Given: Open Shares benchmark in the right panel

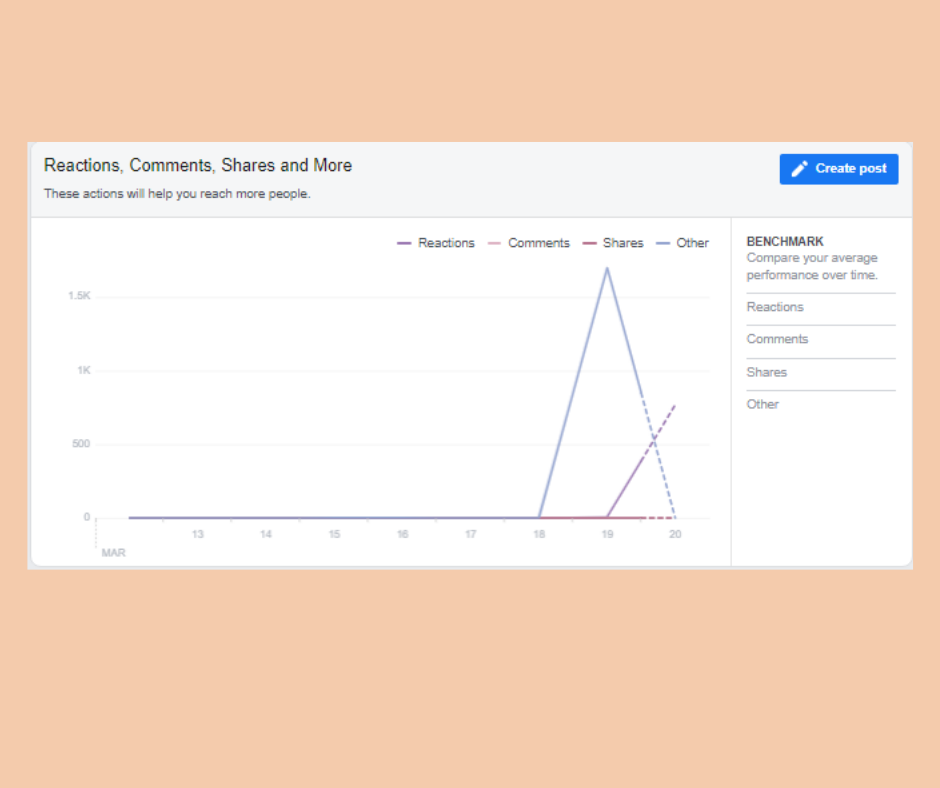Looking at the screenshot, I should tap(767, 372).
